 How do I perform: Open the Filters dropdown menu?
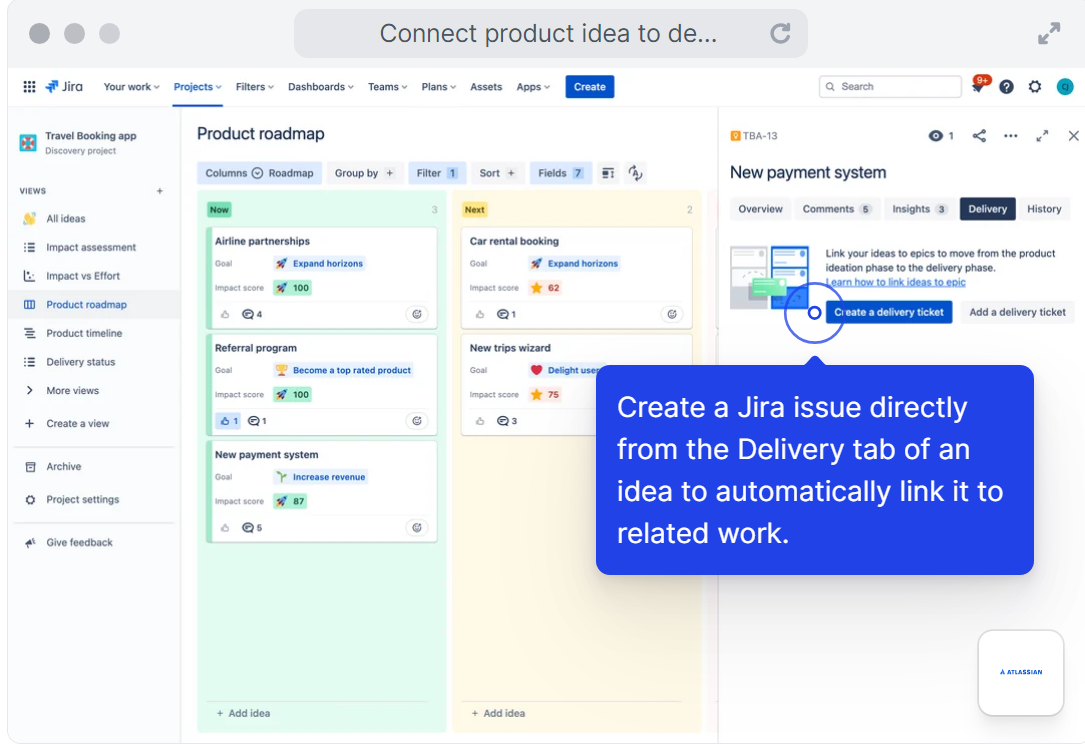255,87
